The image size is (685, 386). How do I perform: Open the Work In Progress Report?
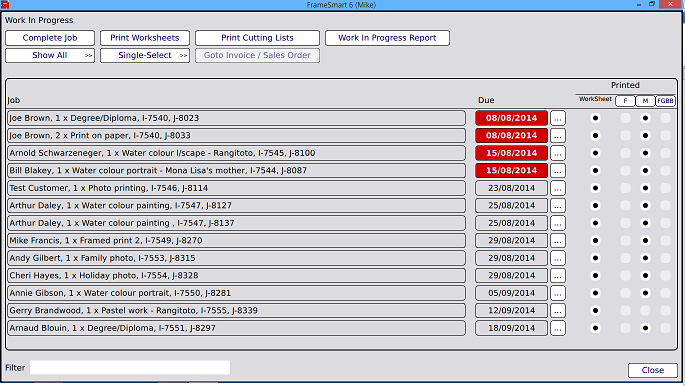pos(387,38)
